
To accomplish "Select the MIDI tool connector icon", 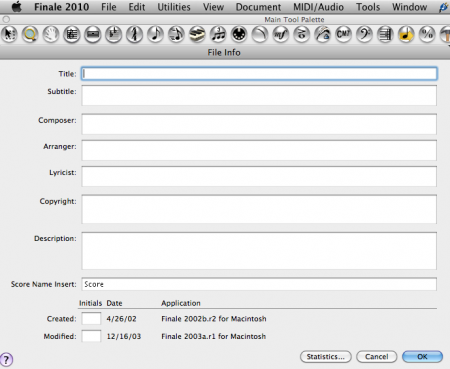I will point(239,34).
